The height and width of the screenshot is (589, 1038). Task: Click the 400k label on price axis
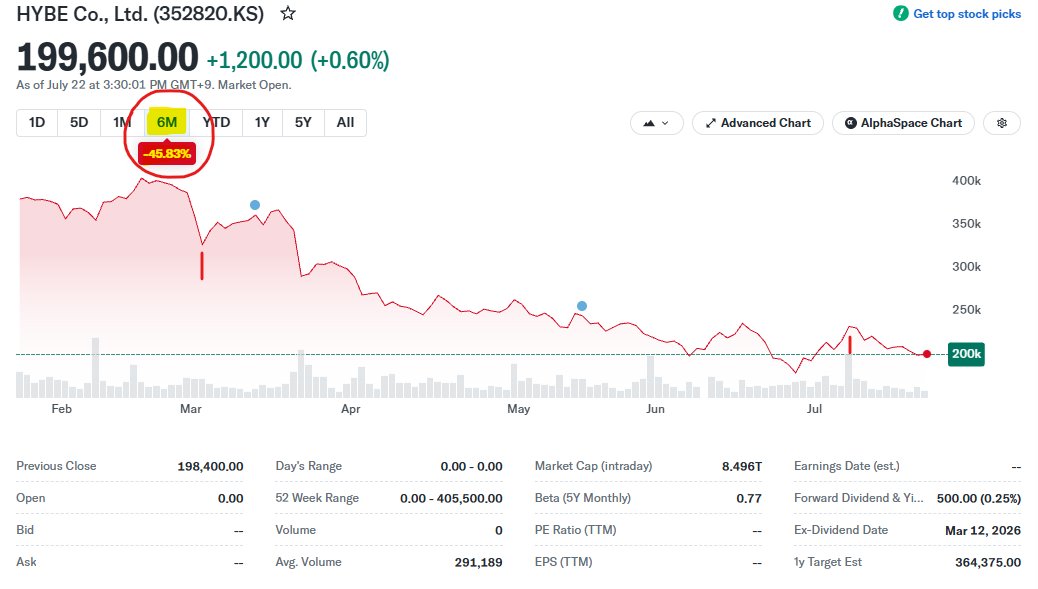click(967, 181)
